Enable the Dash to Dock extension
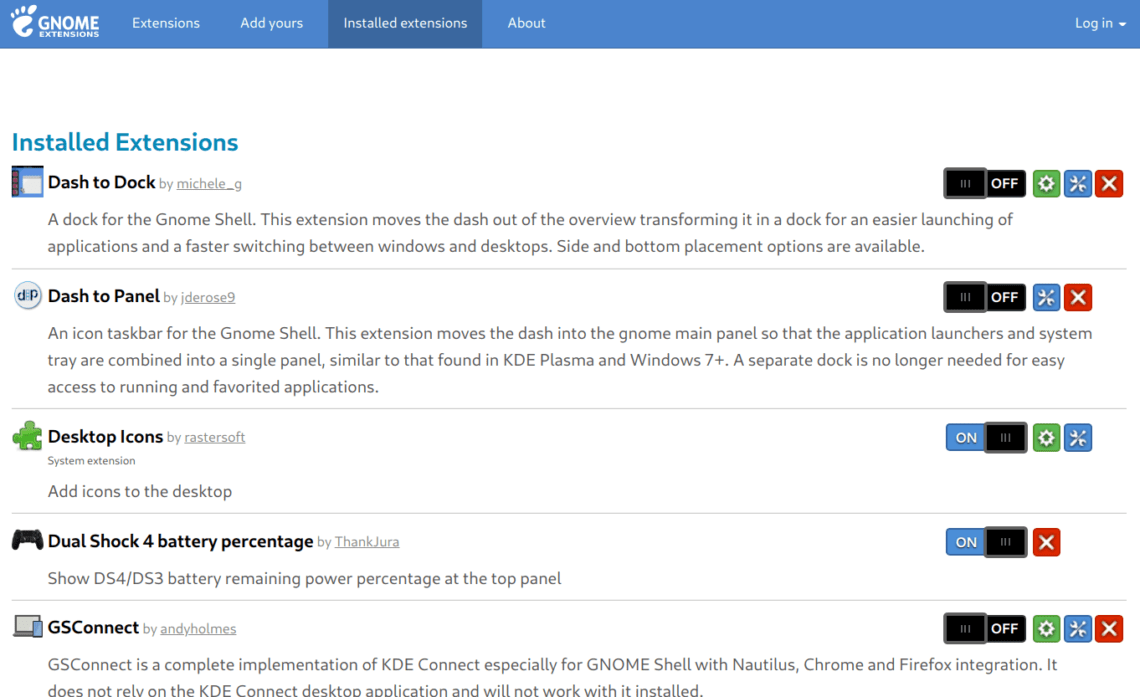 [984, 183]
